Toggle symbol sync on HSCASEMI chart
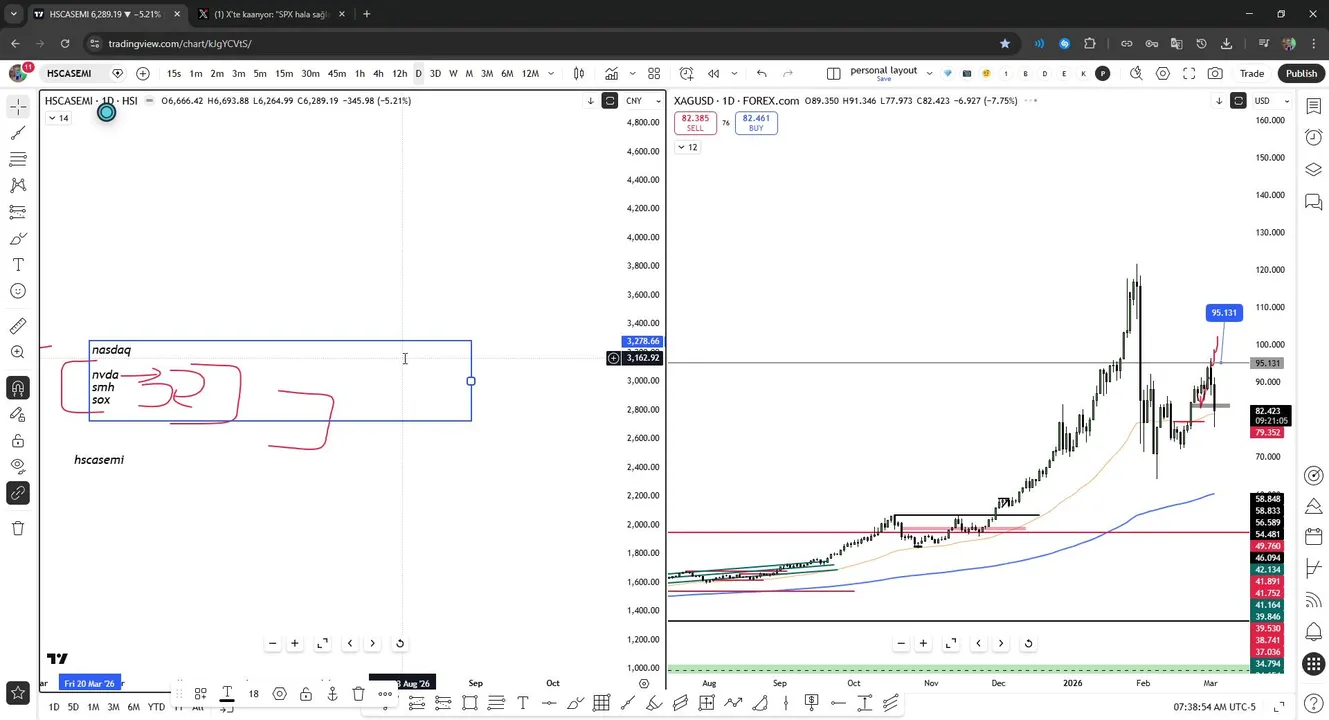The width and height of the screenshot is (1329, 720). [x=609, y=101]
